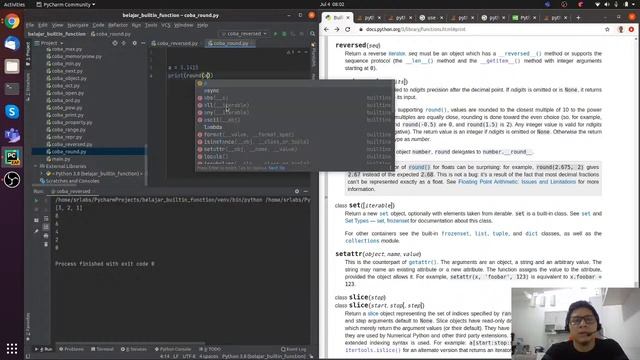640x360 pixels.
Task: Switch to the coba_reversed.py editor tab
Action: point(175,43)
